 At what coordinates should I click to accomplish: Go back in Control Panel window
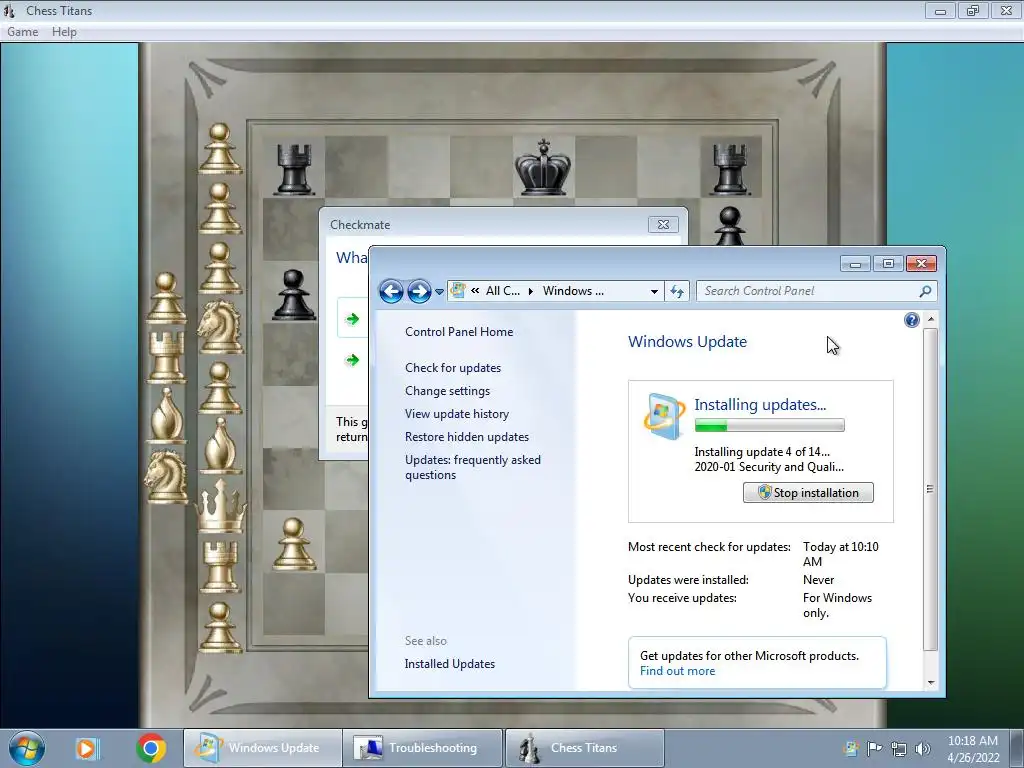click(391, 291)
